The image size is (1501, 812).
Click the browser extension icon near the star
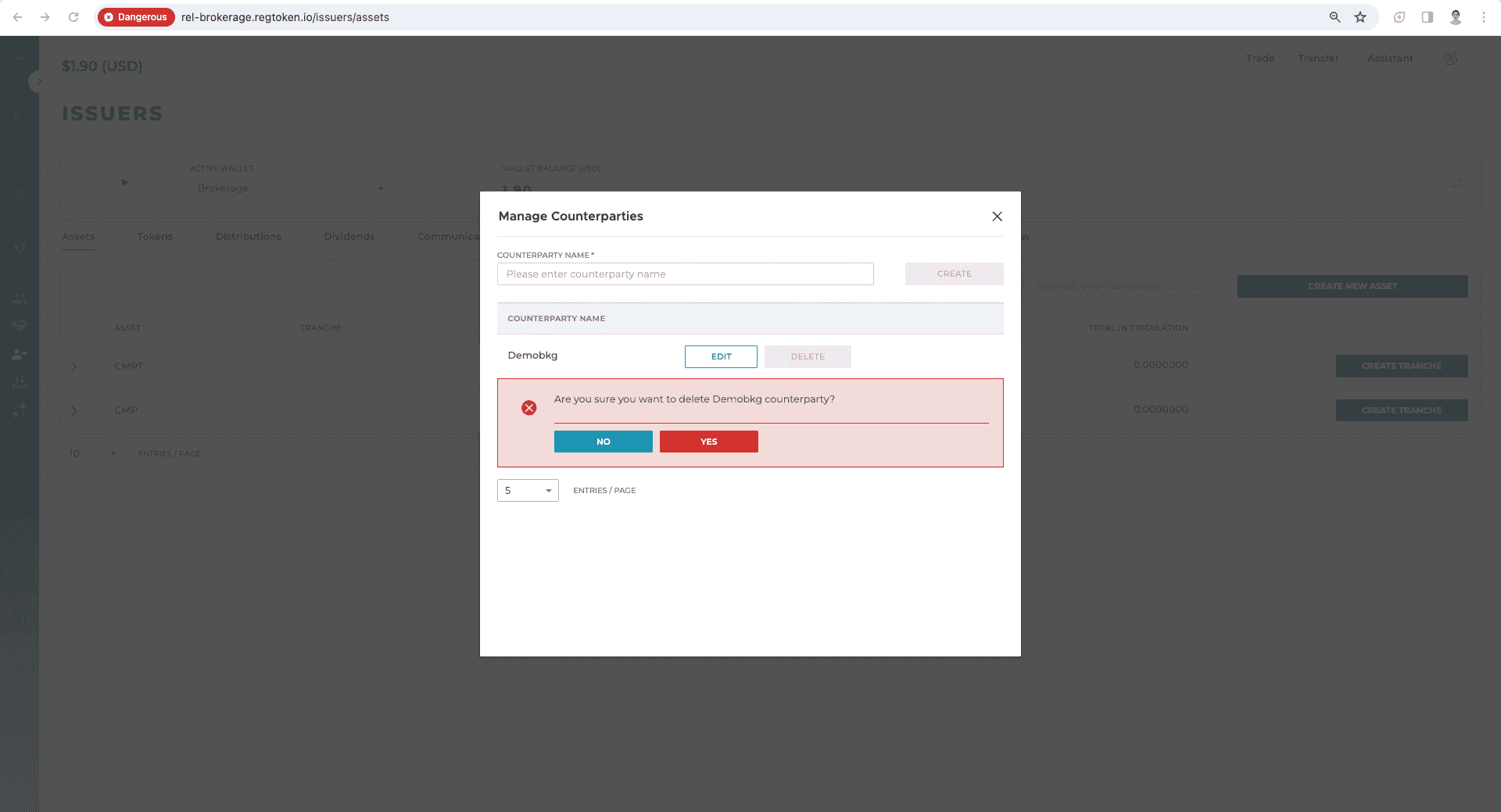pyautogui.click(x=1399, y=17)
